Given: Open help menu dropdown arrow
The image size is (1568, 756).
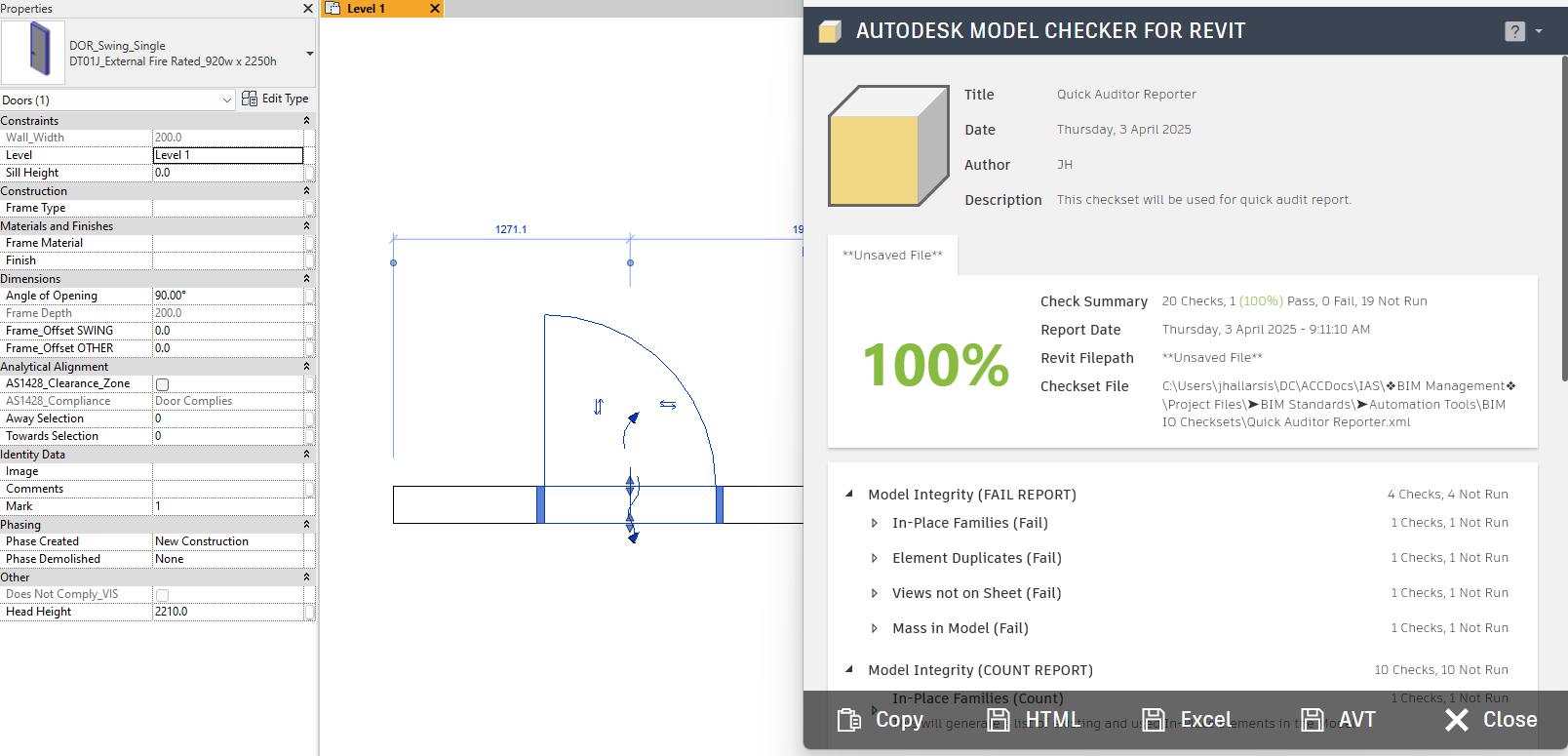Looking at the screenshot, I should 1539,31.
